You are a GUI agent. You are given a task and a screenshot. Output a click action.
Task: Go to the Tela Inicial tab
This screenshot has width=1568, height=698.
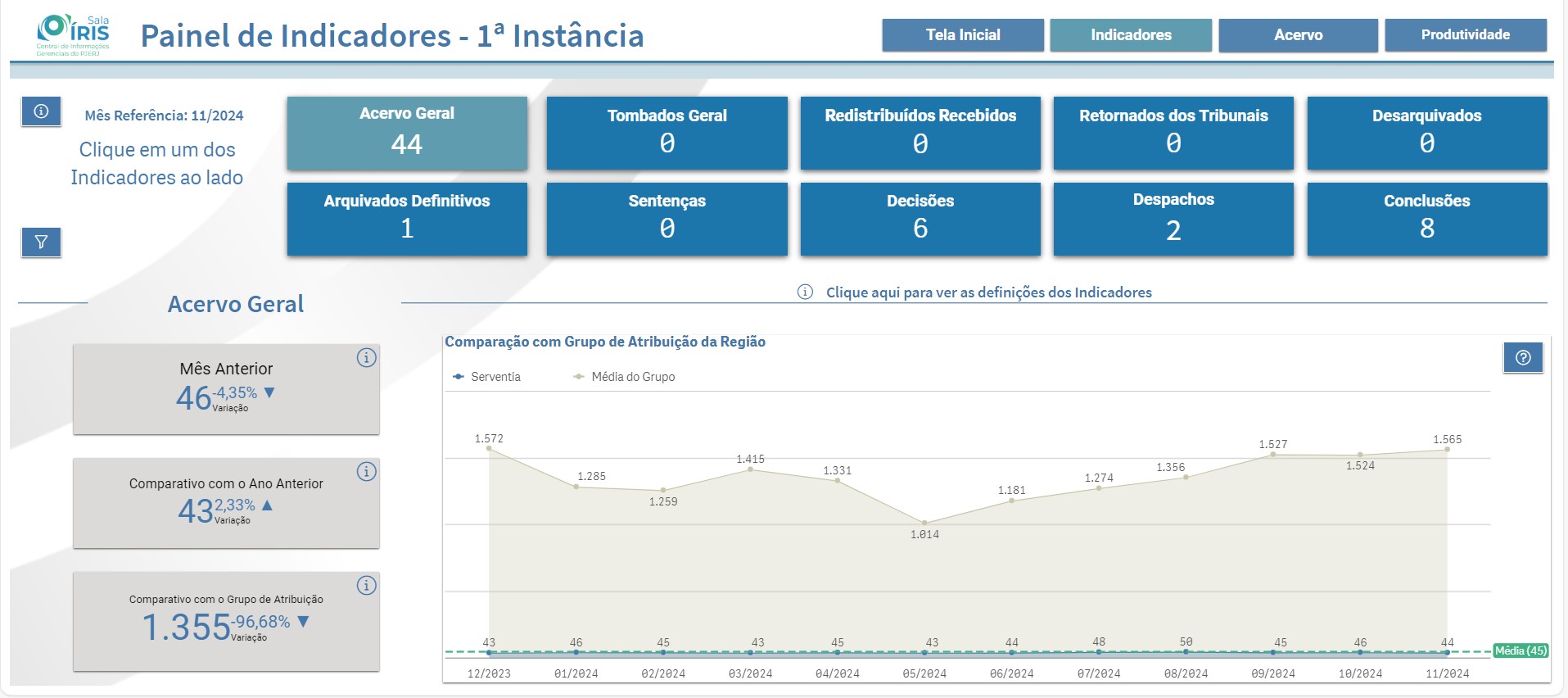point(963,35)
